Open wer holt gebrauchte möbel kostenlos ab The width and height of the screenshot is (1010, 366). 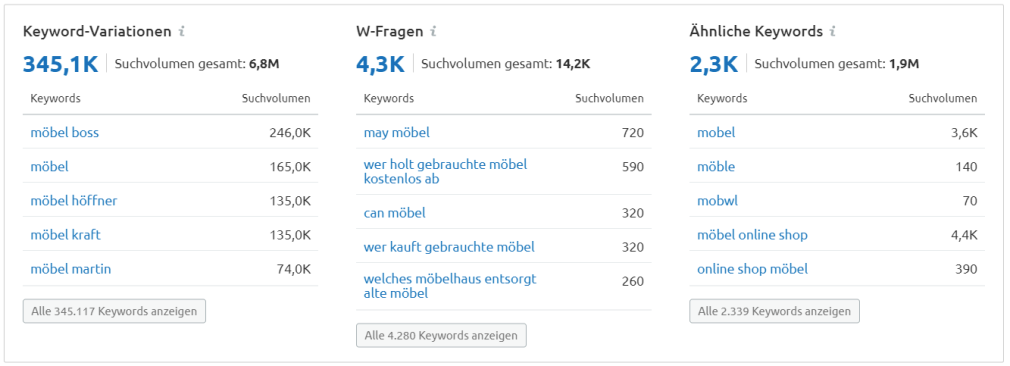(x=445, y=172)
